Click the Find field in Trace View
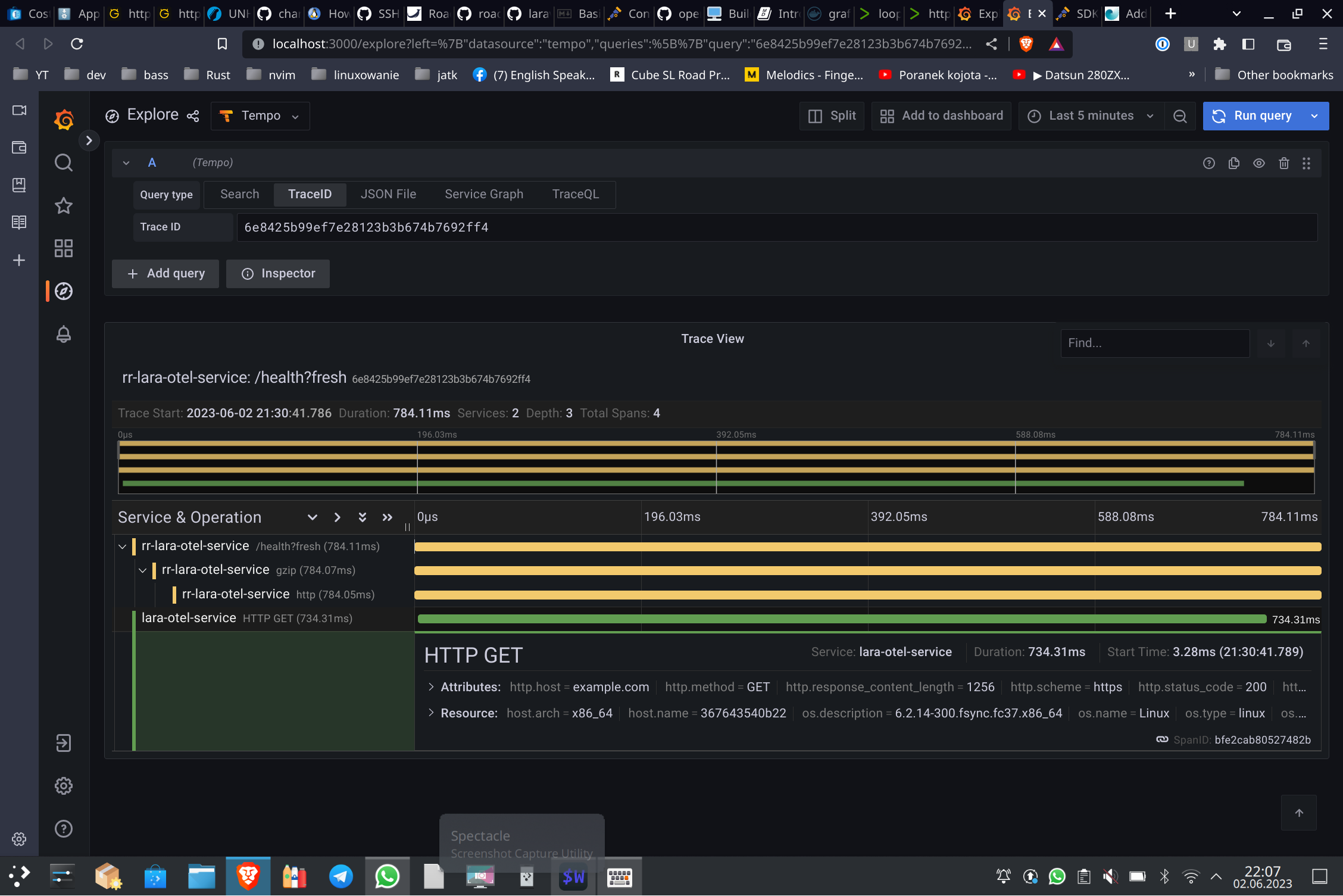 click(x=1154, y=343)
